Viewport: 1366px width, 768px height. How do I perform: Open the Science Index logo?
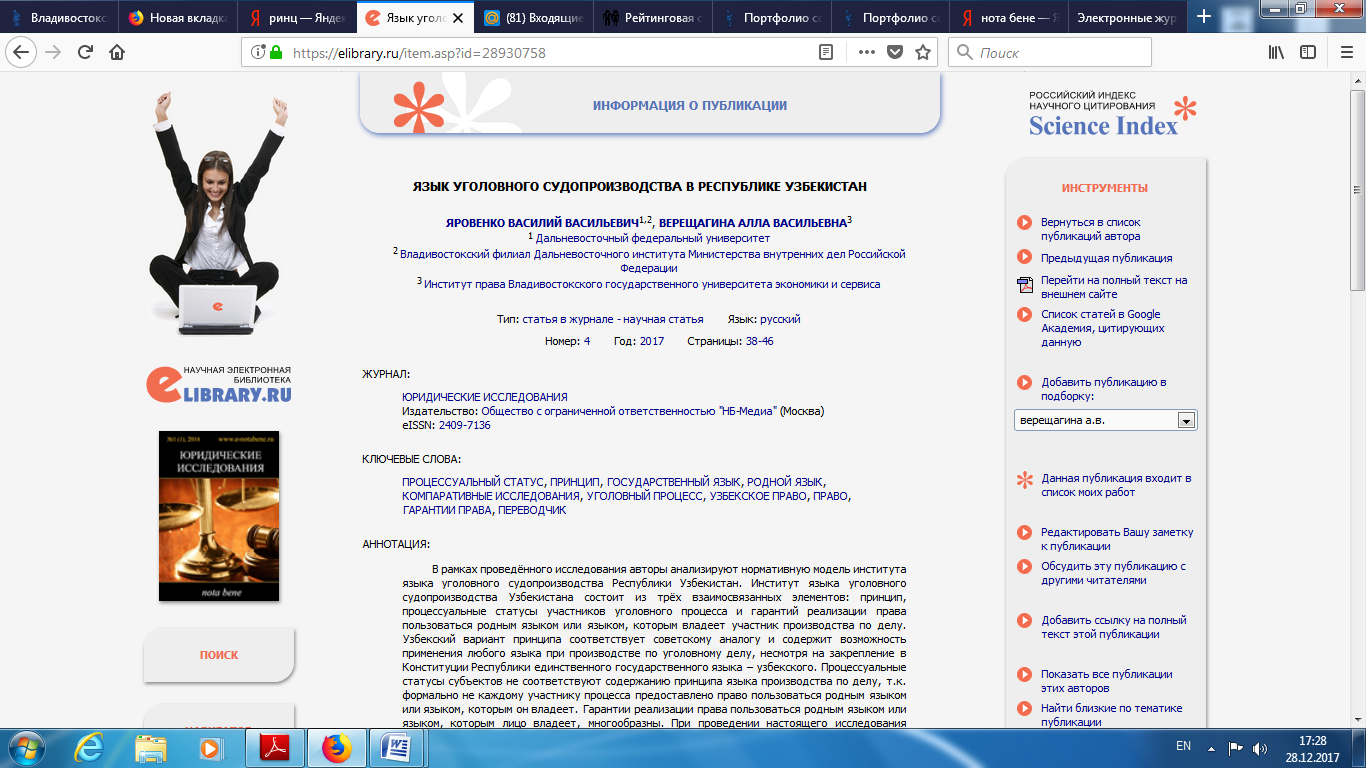click(x=1113, y=115)
